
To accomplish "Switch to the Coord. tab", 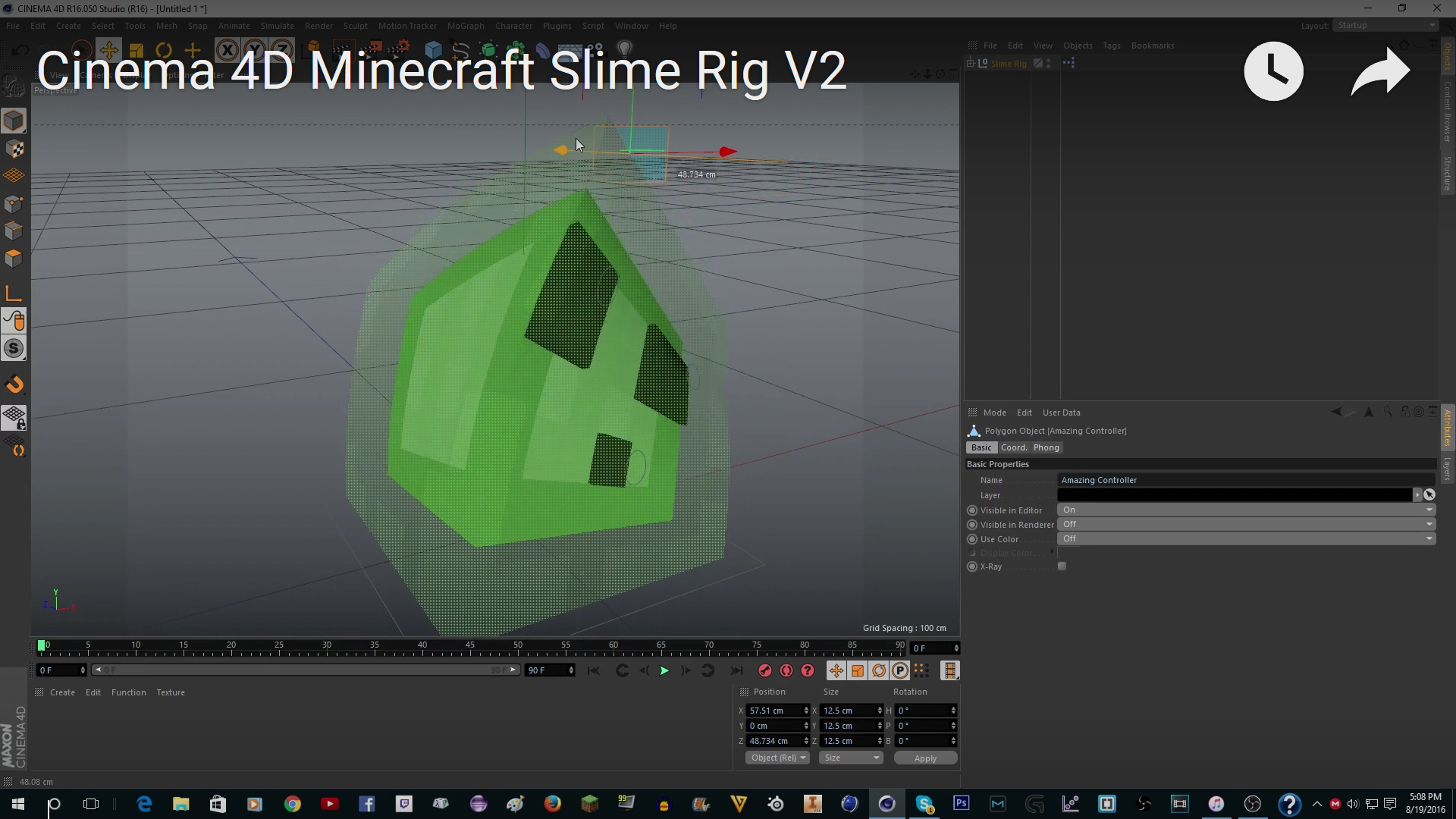I will 1013,447.
